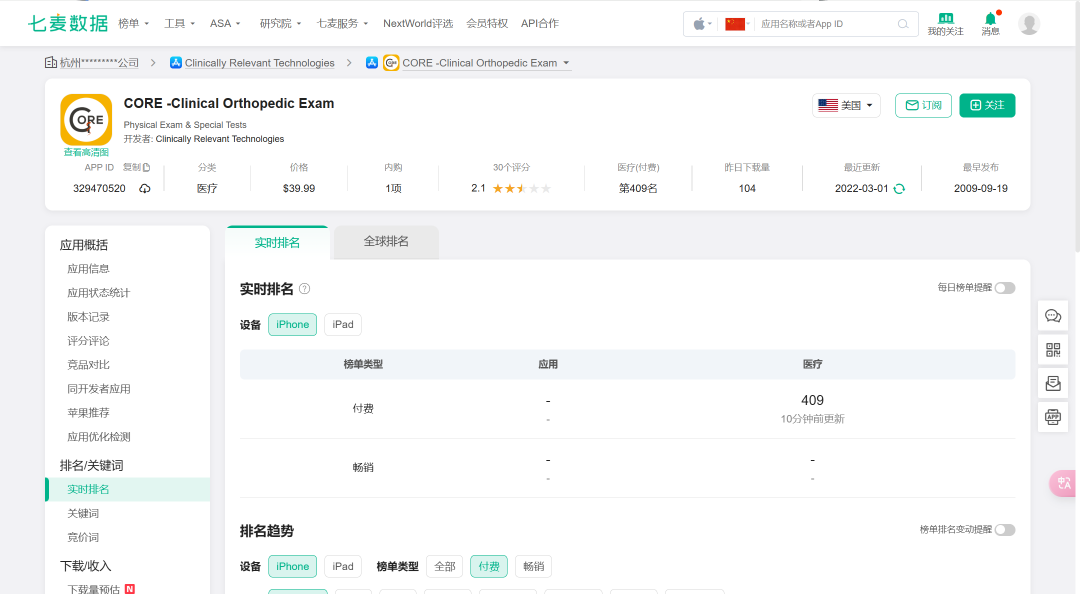This screenshot has width=1080, height=594.
Task: Open 评分评论 in sidebar
Action: click(88, 341)
